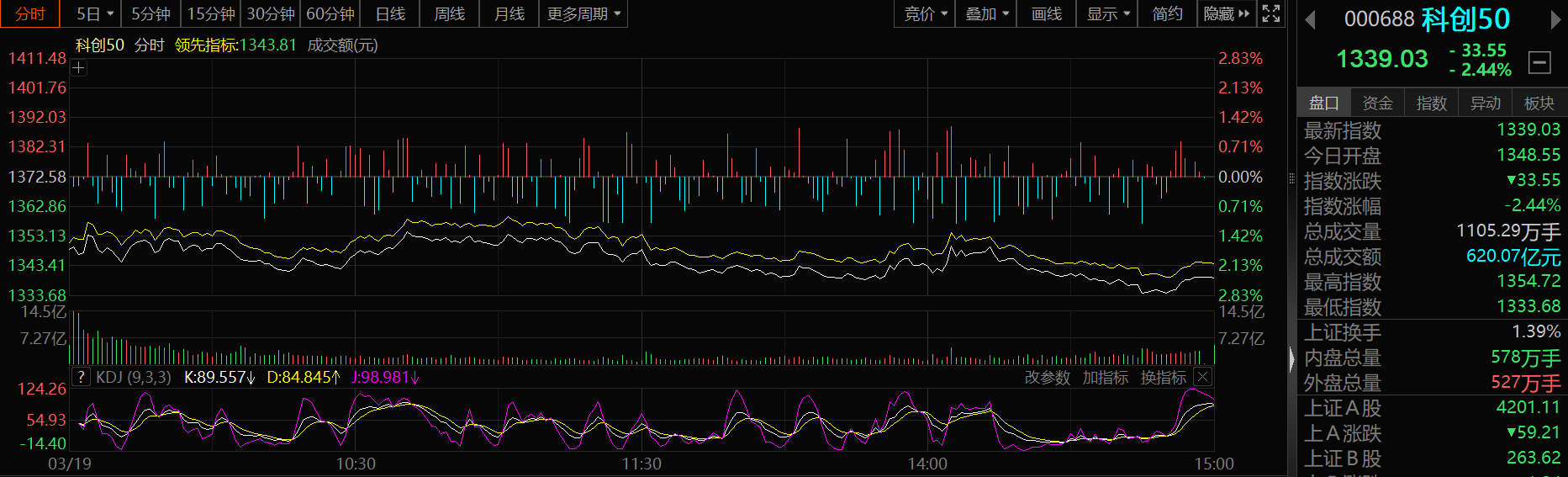Click the plus icon at chart top-left

pos(78,68)
